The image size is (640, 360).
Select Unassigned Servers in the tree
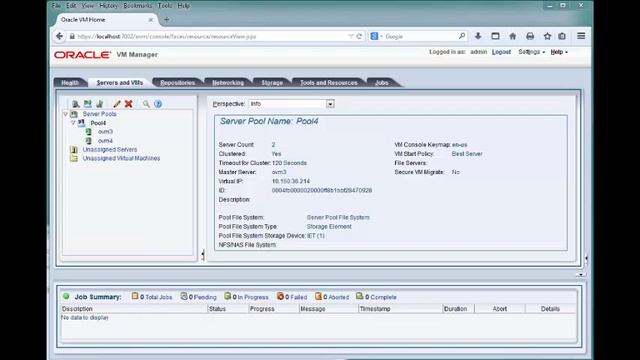(110, 150)
